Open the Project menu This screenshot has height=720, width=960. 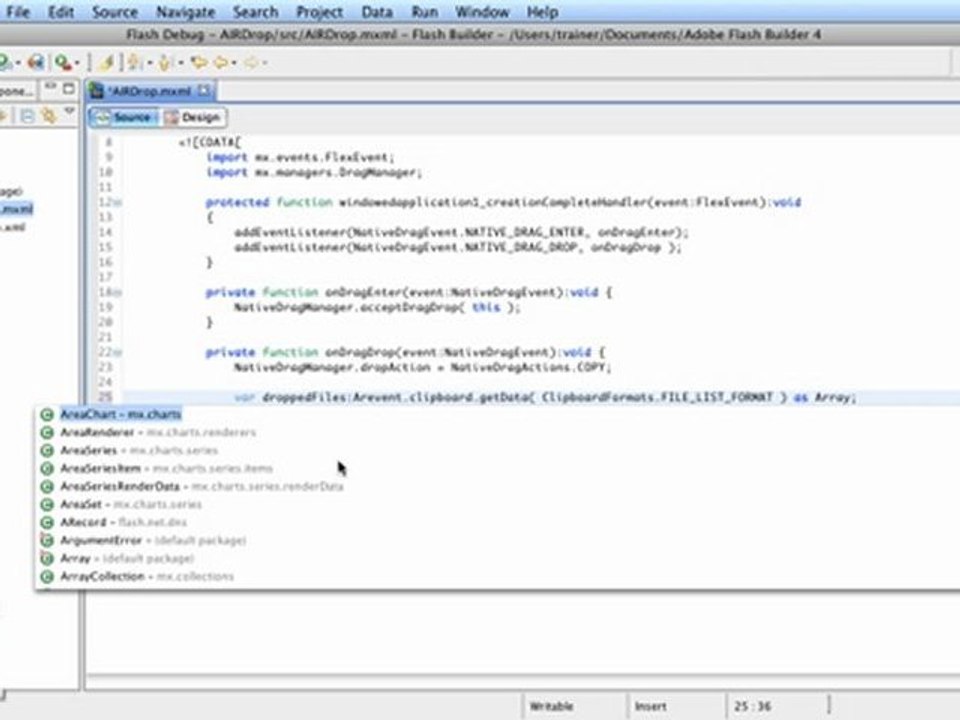coord(320,12)
